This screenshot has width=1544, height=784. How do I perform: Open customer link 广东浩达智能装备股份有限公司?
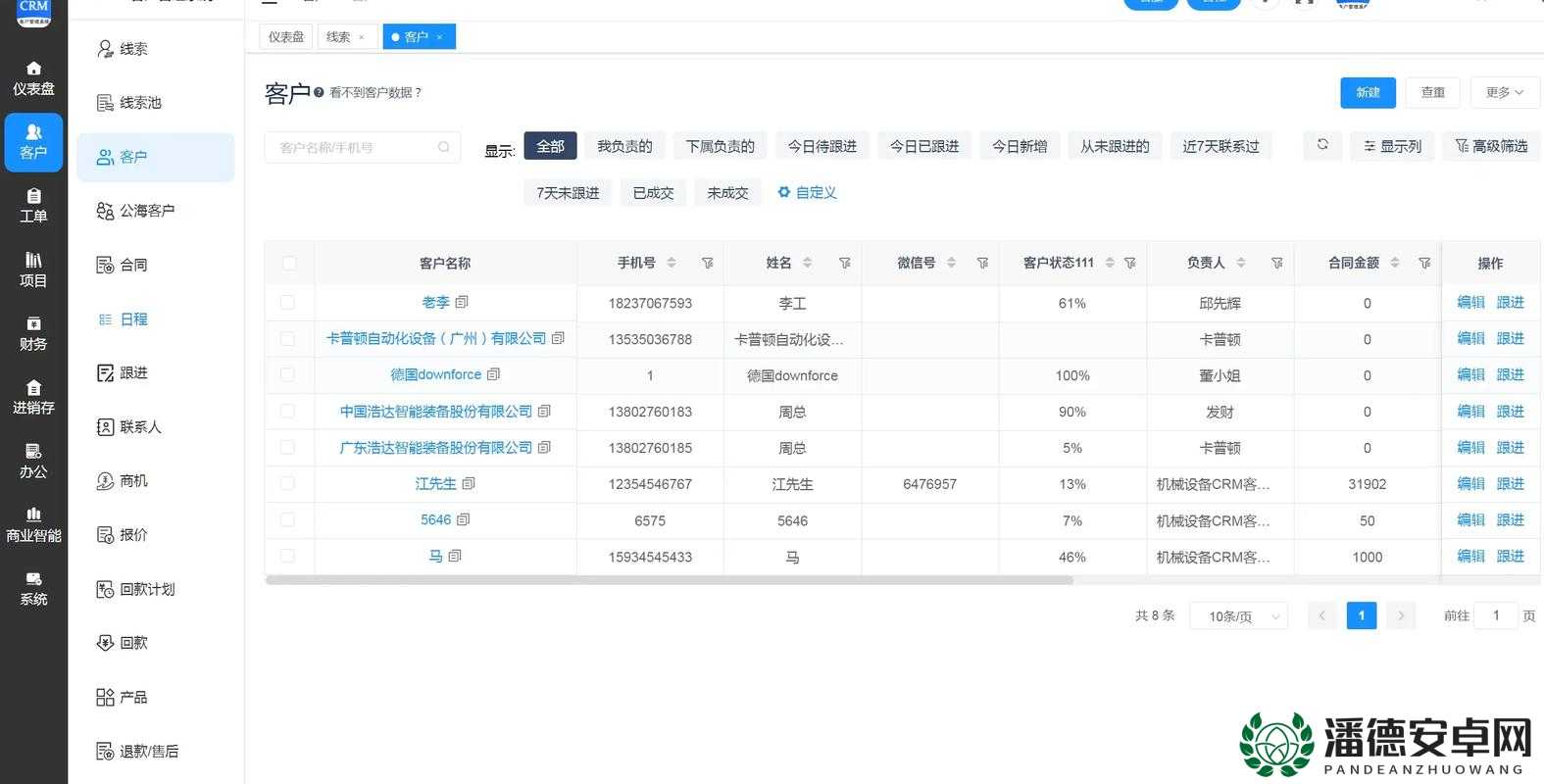[435, 447]
